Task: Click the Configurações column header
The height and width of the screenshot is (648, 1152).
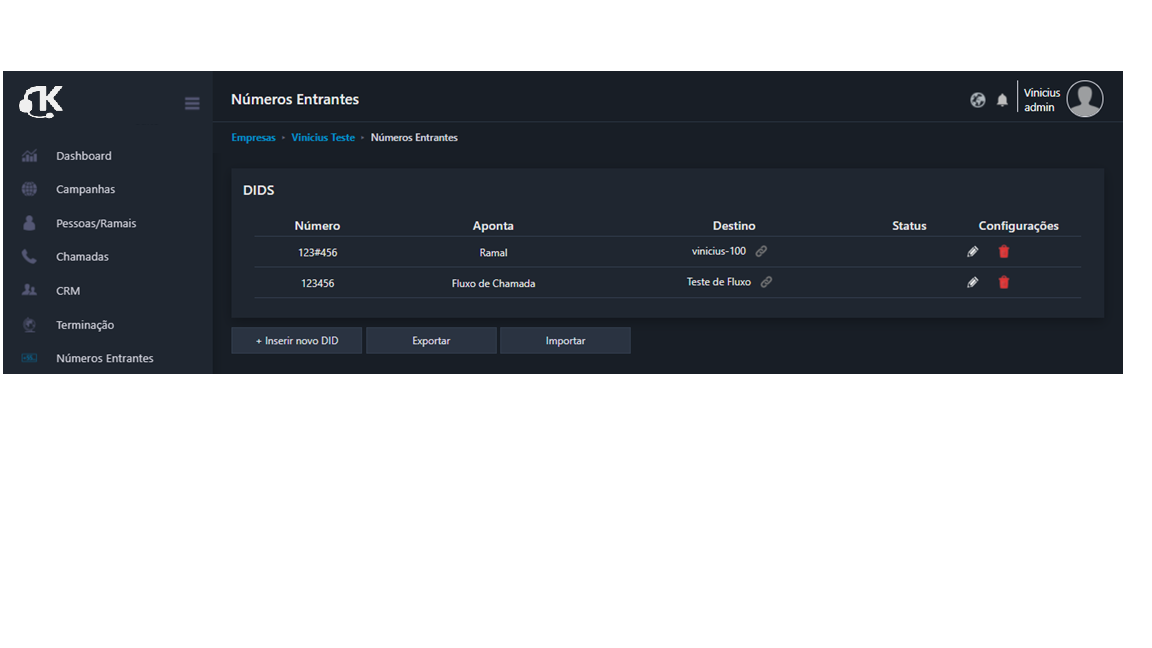Action: tap(1018, 226)
